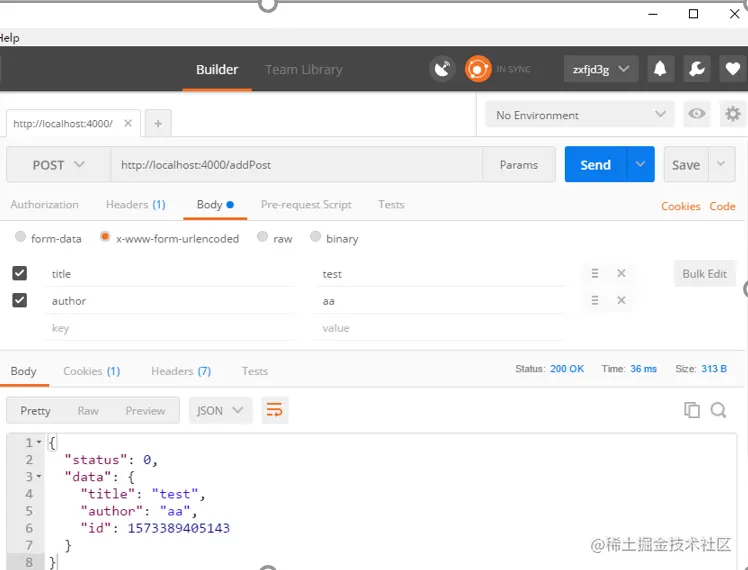Open the response Headers (7) tab

tap(181, 371)
